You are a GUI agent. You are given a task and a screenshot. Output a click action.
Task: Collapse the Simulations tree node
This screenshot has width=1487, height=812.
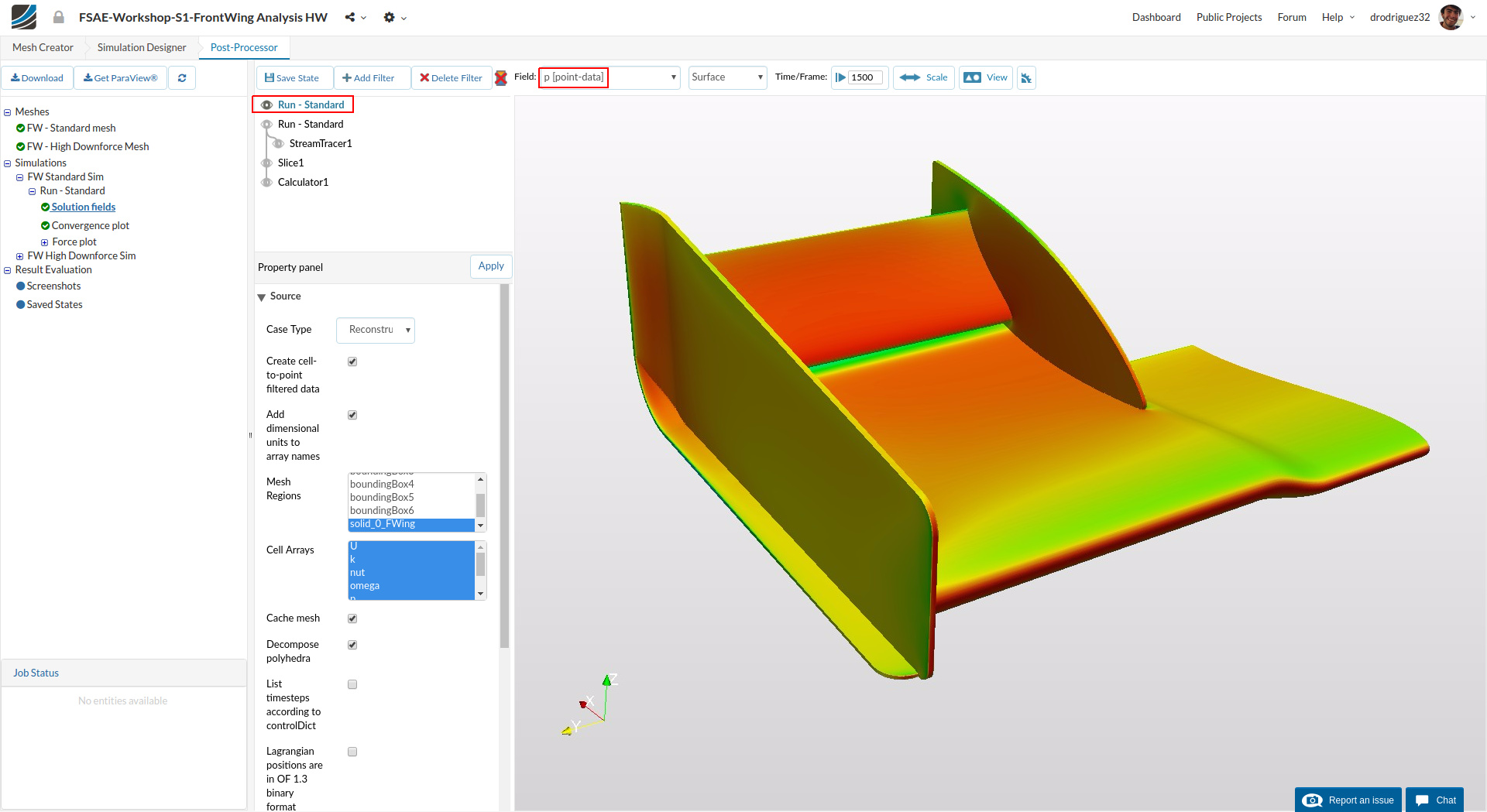pyautogui.click(x=8, y=164)
